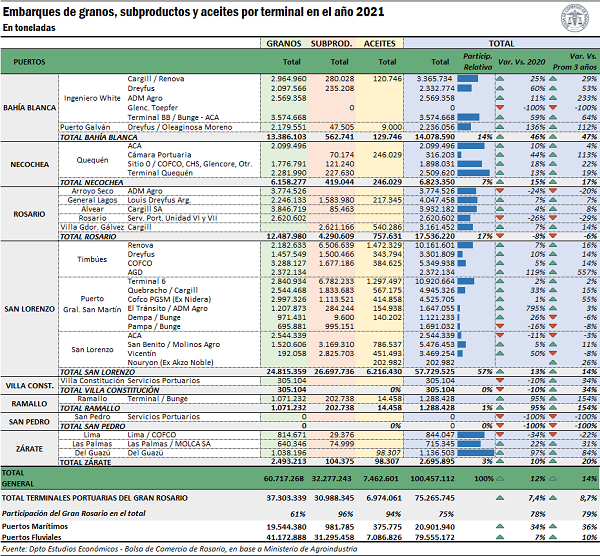Screen dimensions: 600x556
Task: Click red down arrow beside -34% in Lima / COFCO row
Action: (500, 435)
